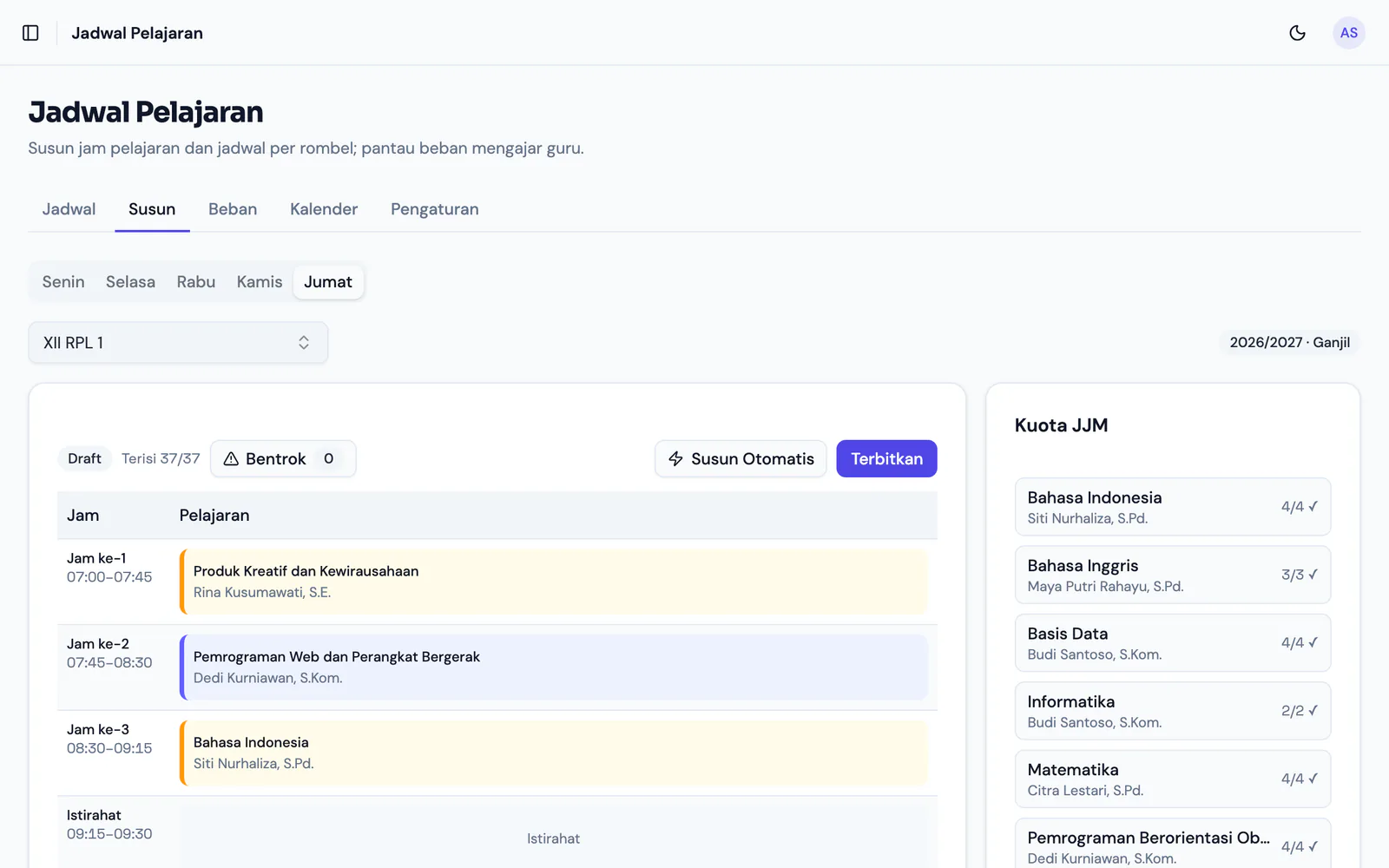Click the lightning bolt icon on Susun Otomatis
The image size is (1389, 868).
click(x=675, y=458)
